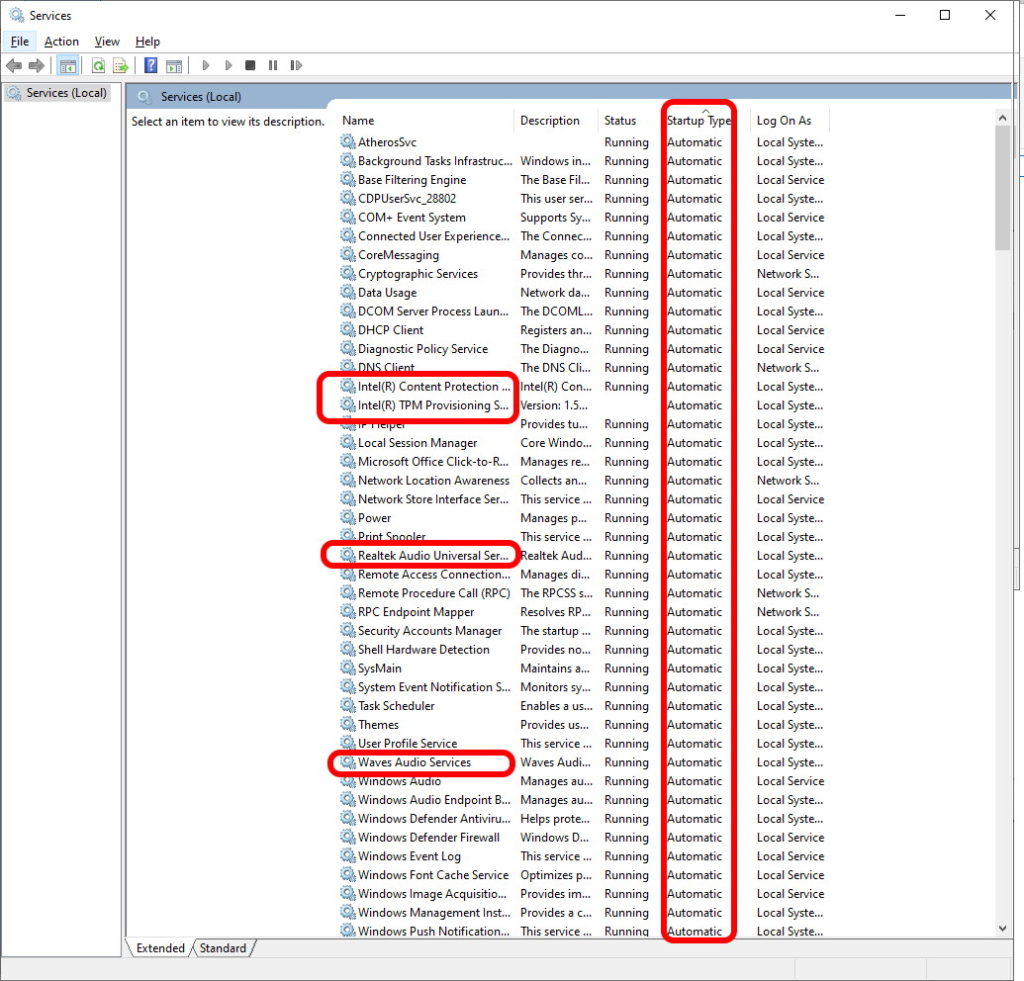Click the Pause Service toolbar icon
Image resolution: width=1024 pixels, height=981 pixels.
click(x=273, y=65)
